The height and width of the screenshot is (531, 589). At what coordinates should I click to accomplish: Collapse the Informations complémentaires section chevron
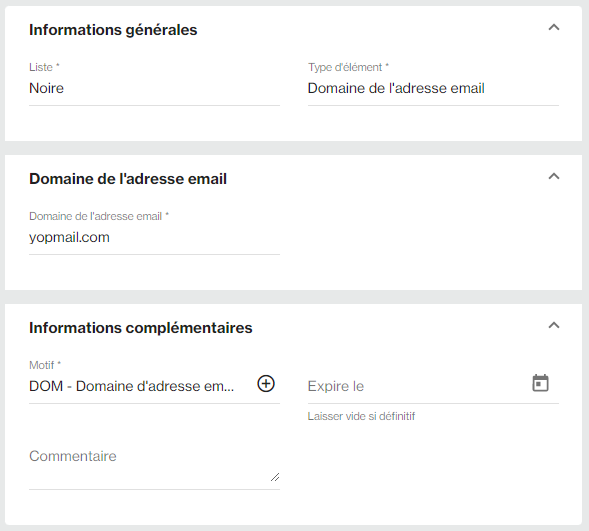554,325
